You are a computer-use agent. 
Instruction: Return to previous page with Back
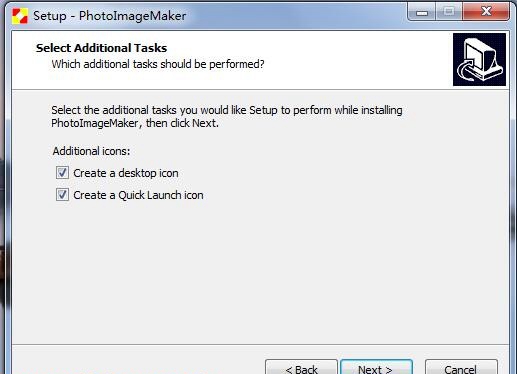coord(301,367)
